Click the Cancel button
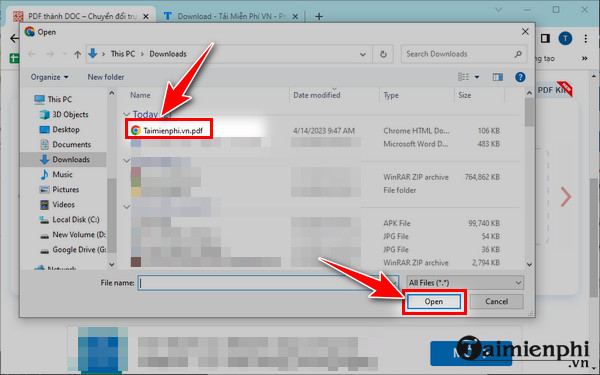The image size is (600, 375). point(496,302)
